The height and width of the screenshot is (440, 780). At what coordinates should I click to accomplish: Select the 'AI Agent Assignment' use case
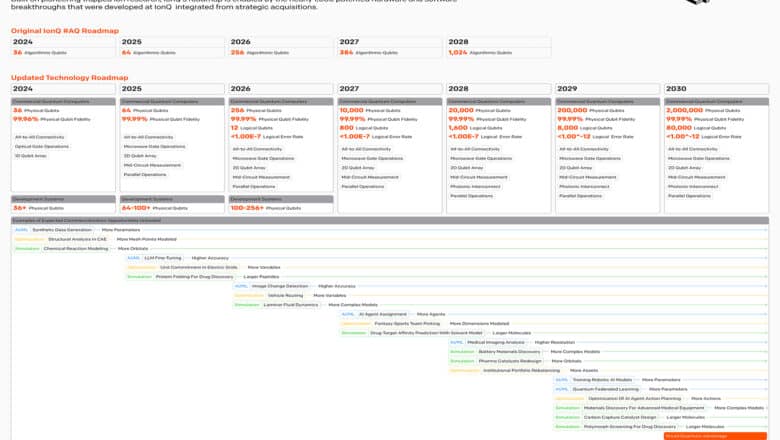pos(383,314)
